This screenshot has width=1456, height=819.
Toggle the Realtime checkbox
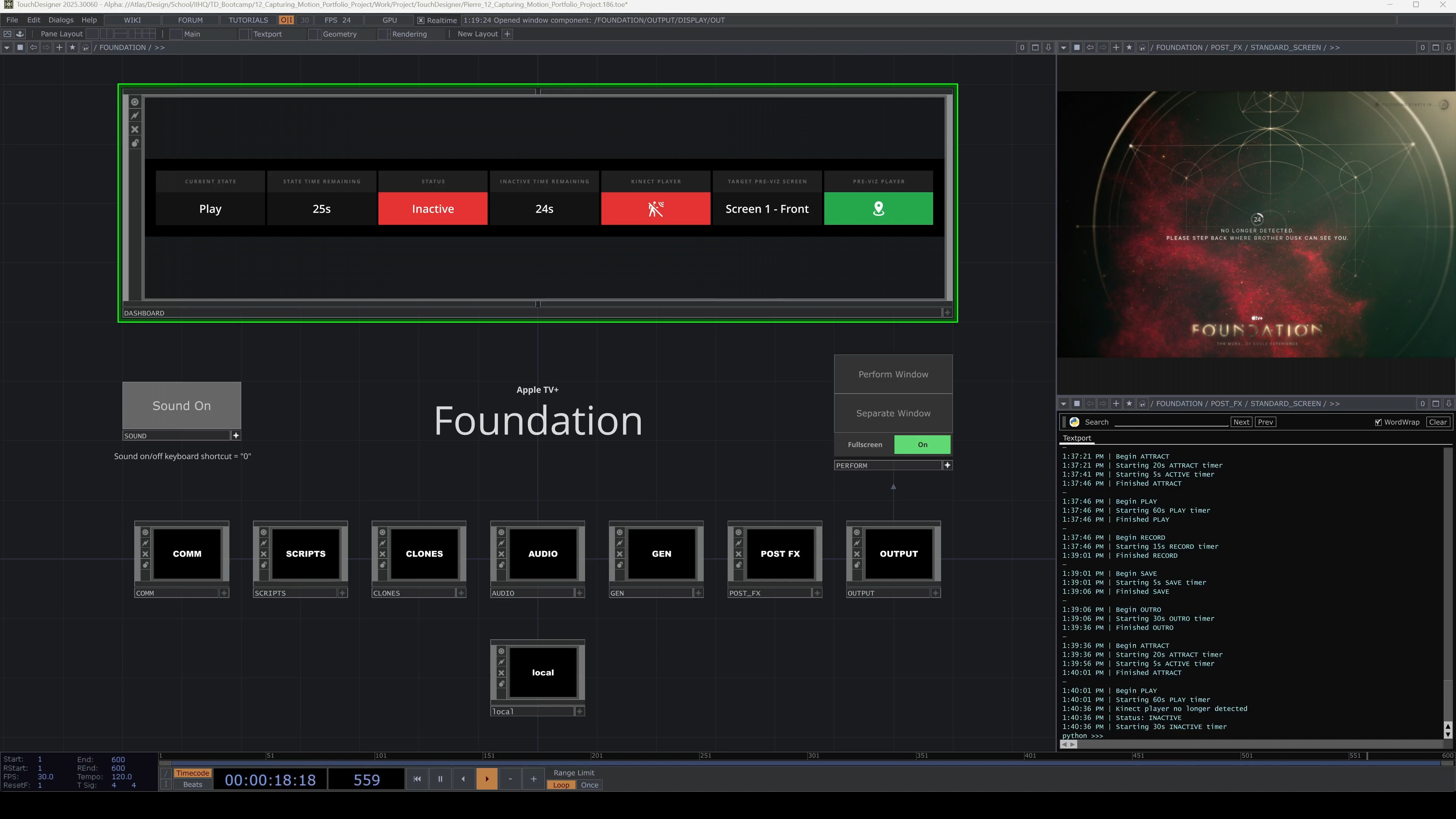[x=421, y=20]
